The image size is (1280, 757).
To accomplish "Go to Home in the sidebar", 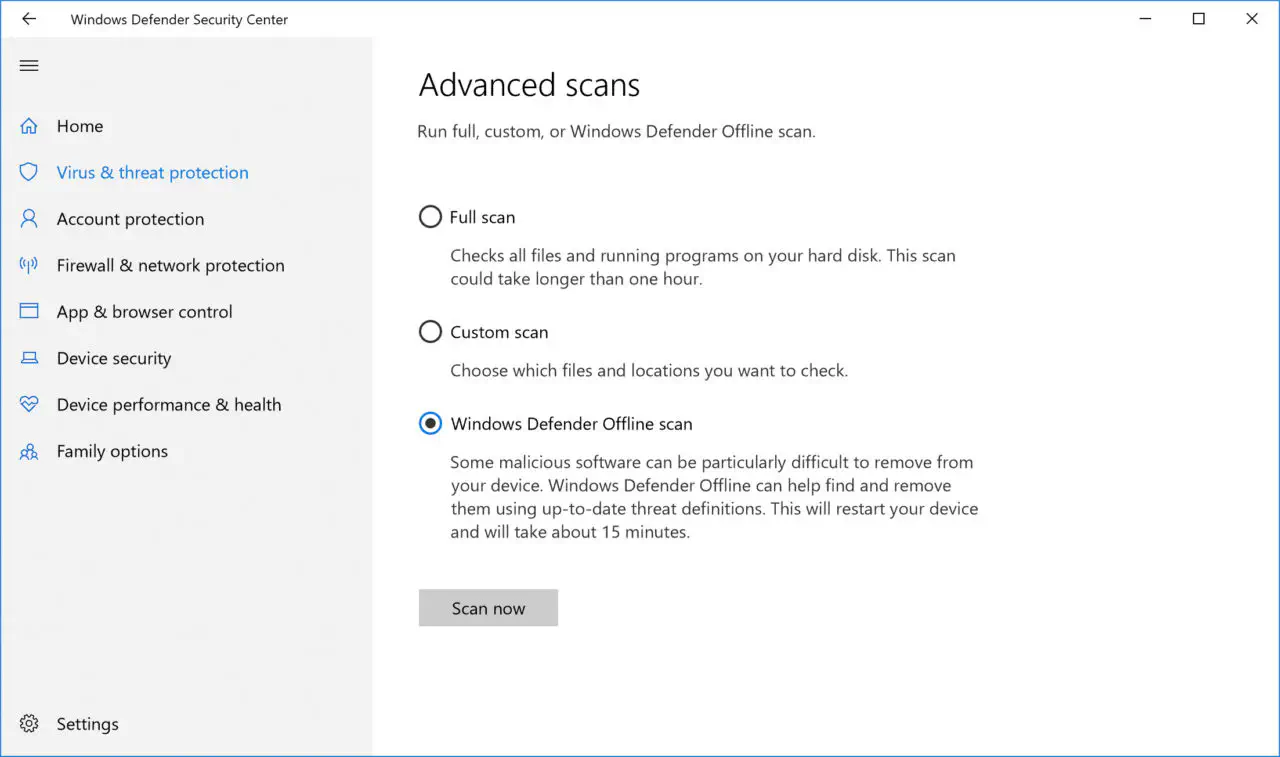I will pyautogui.click(x=80, y=126).
